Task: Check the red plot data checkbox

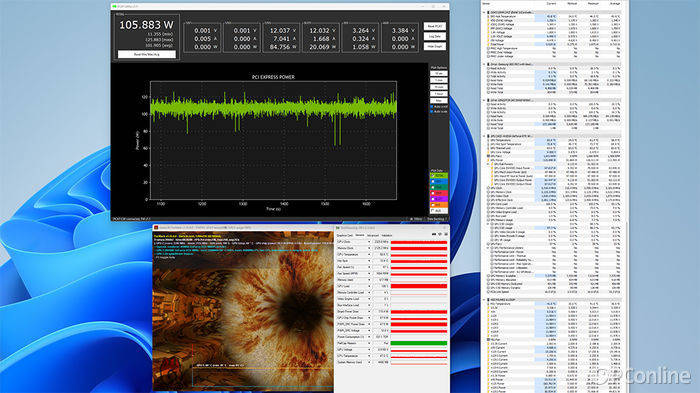Action: coord(433,193)
